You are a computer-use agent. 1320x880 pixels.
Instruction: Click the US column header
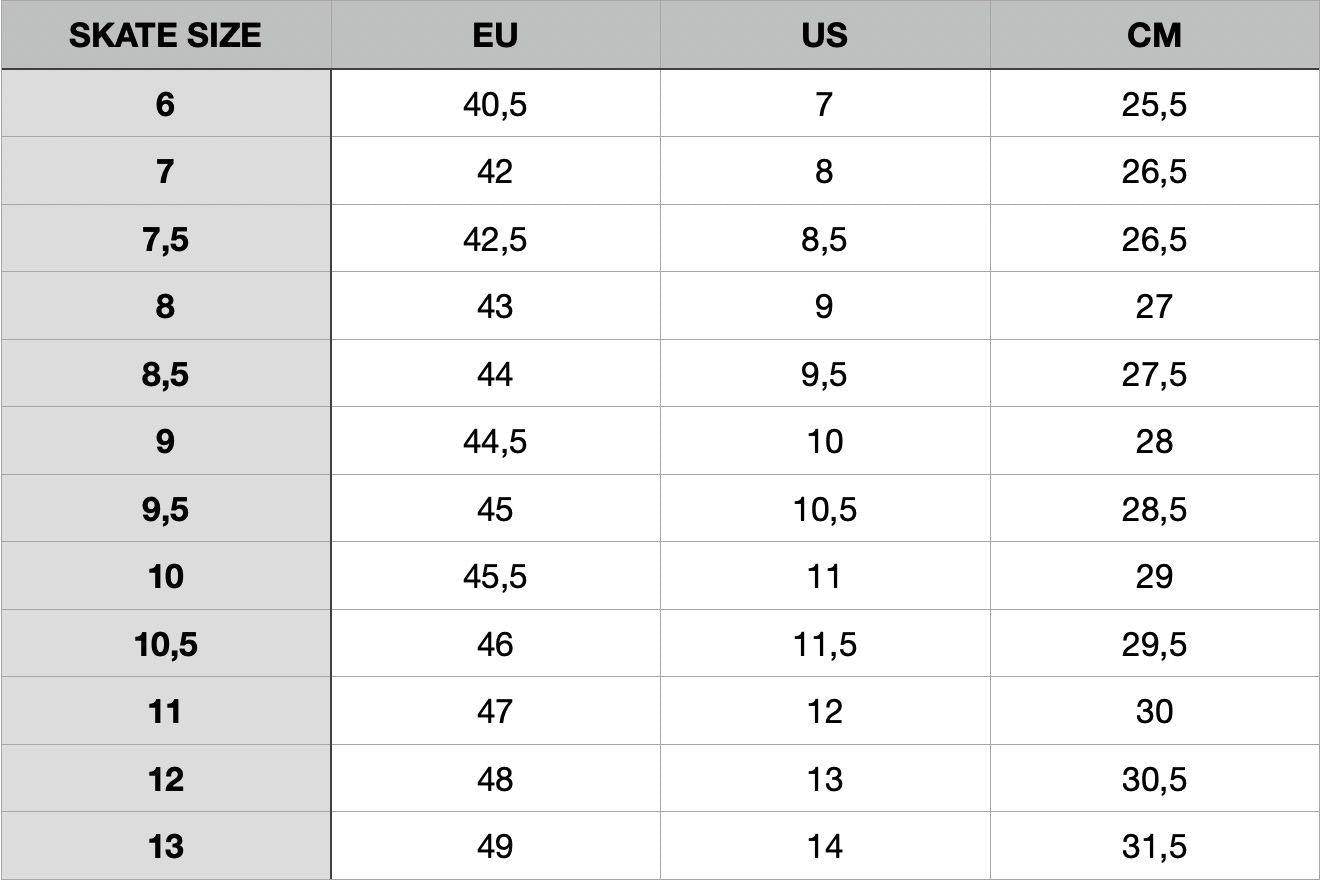824,35
